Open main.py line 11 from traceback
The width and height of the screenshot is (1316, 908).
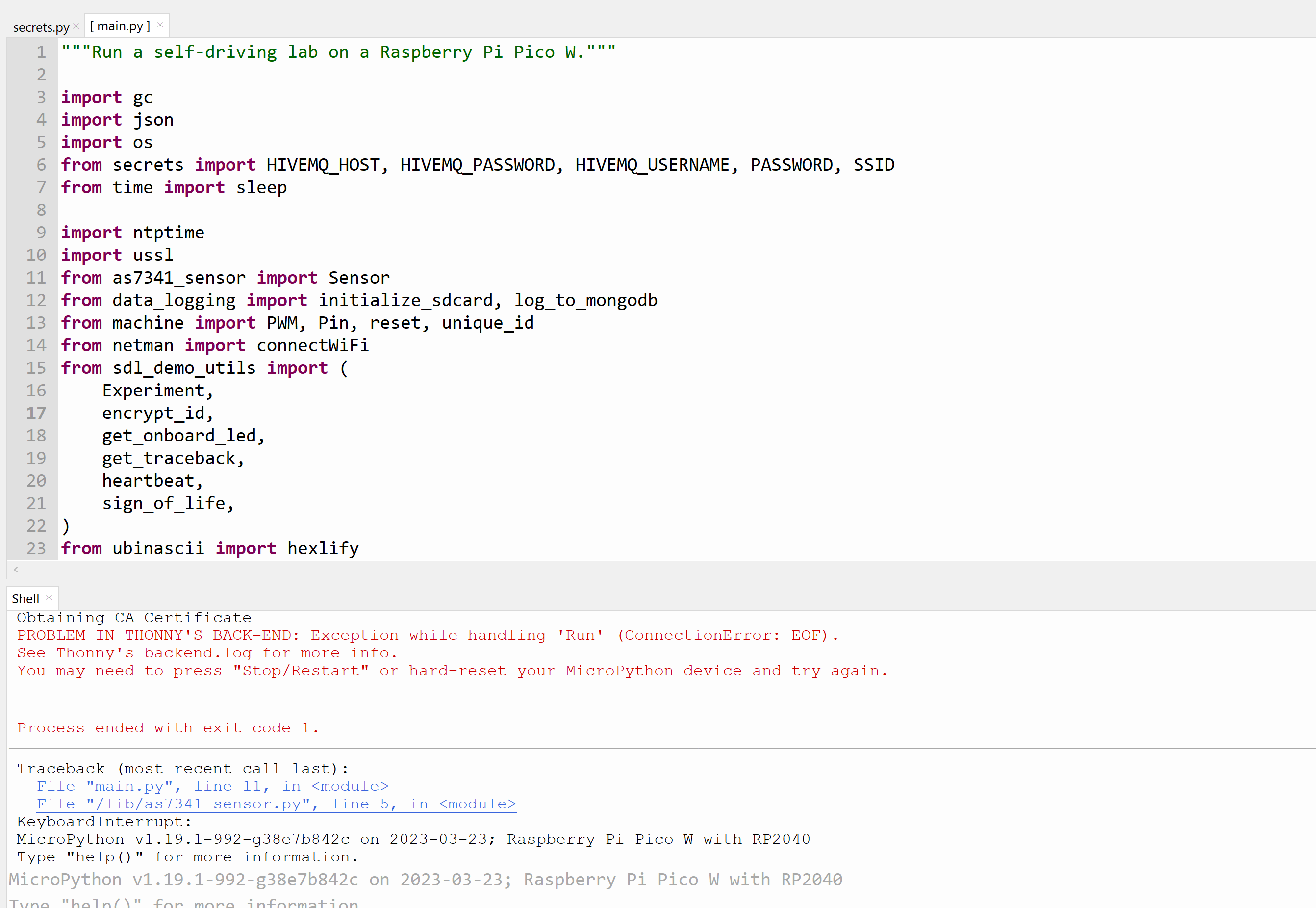(212, 786)
